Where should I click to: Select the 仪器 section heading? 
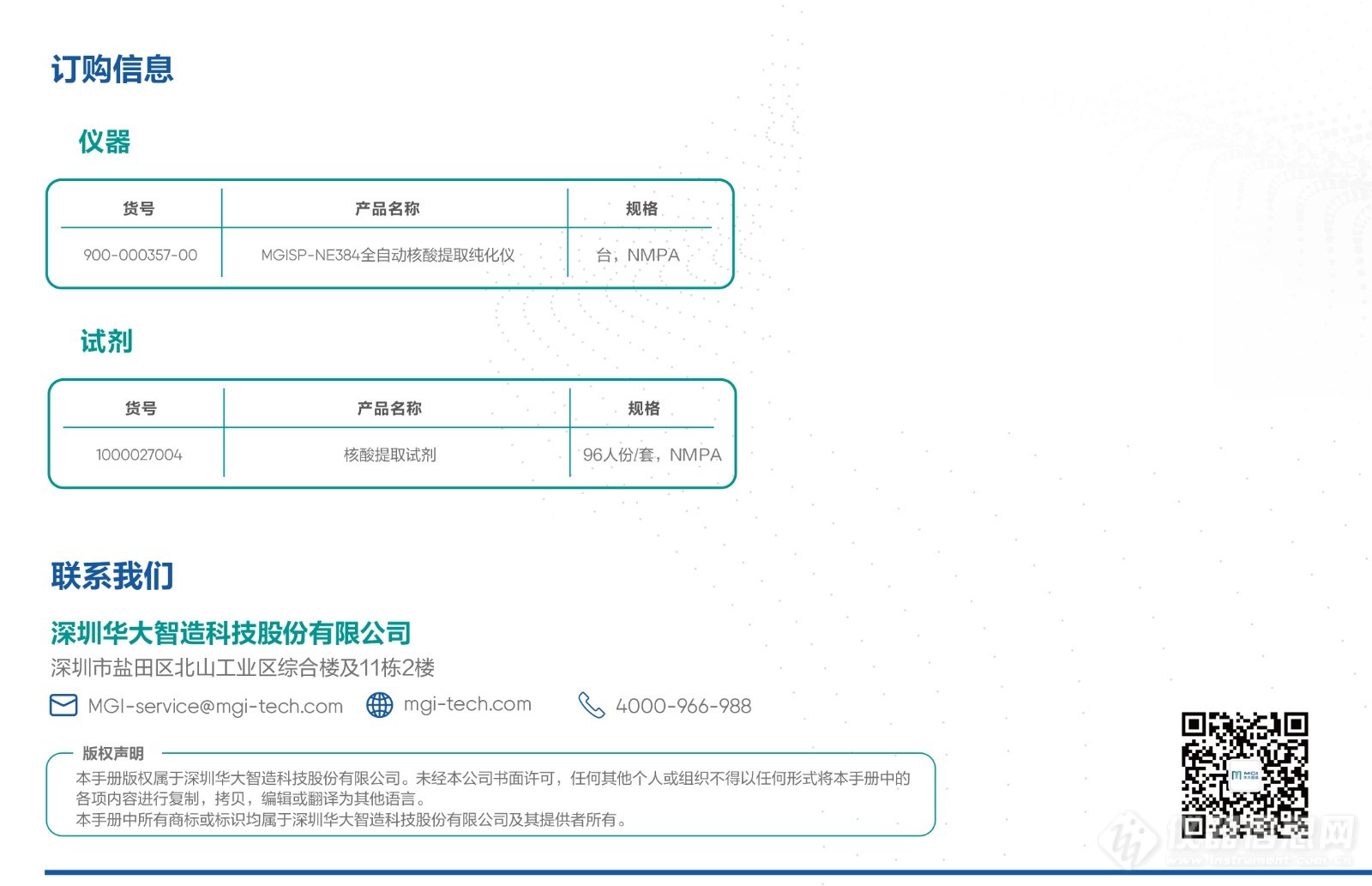pos(105,142)
